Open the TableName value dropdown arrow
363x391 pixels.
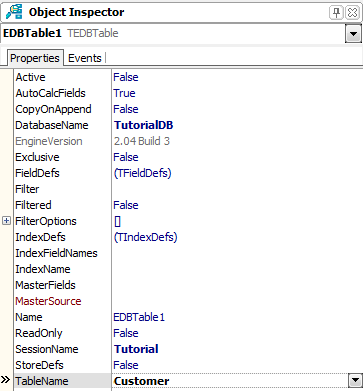pos(354,381)
